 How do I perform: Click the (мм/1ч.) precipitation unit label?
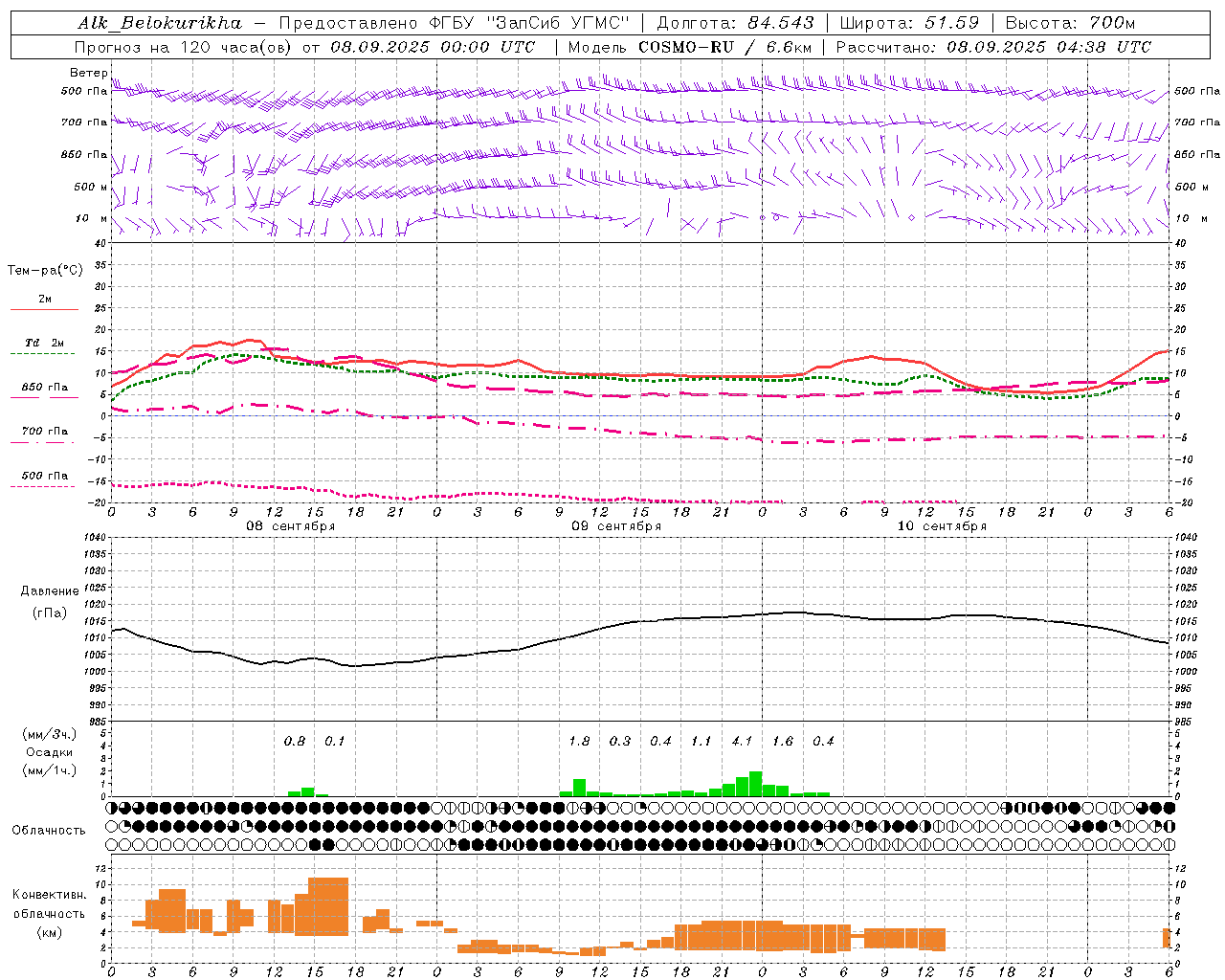(x=50, y=770)
